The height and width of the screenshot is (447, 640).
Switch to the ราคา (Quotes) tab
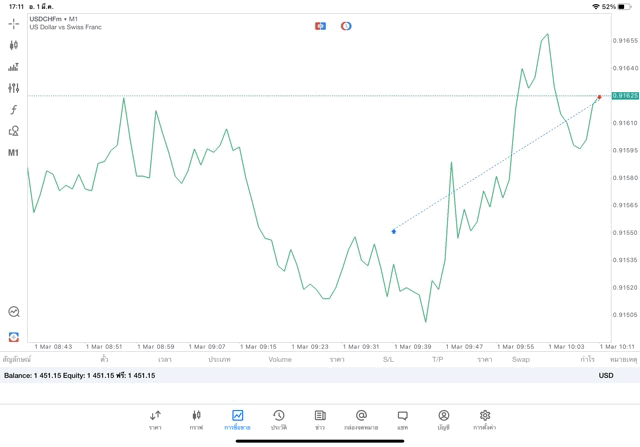(155, 419)
